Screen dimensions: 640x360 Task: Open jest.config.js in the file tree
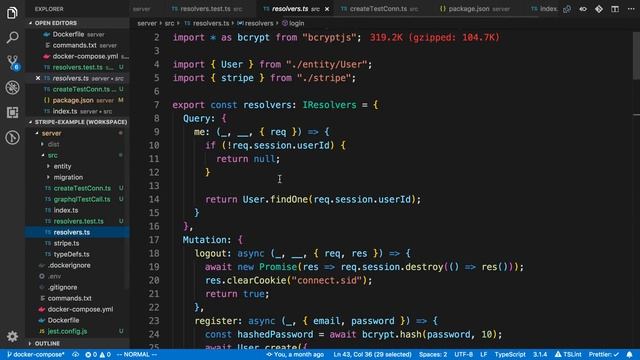(78, 331)
